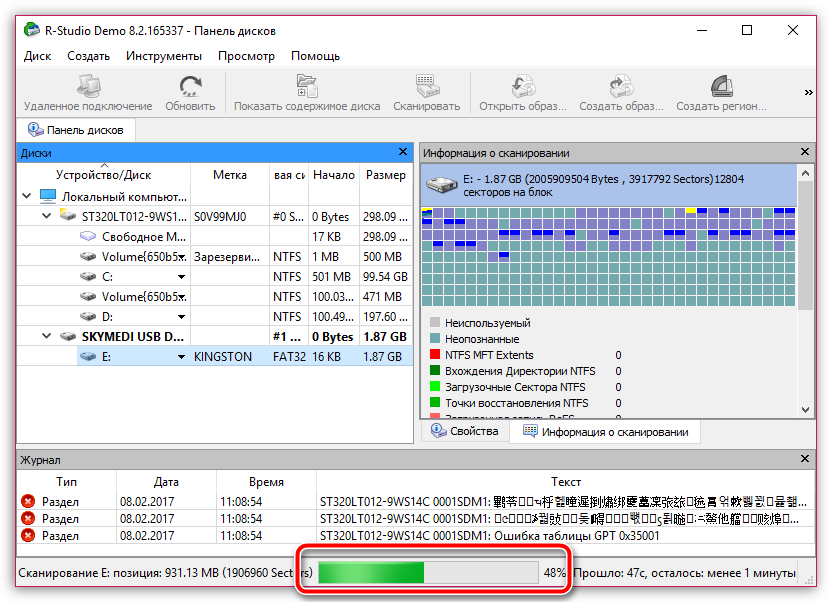832x602 pixels.
Task: Click the drive icon in scan info header
Action: [441, 185]
